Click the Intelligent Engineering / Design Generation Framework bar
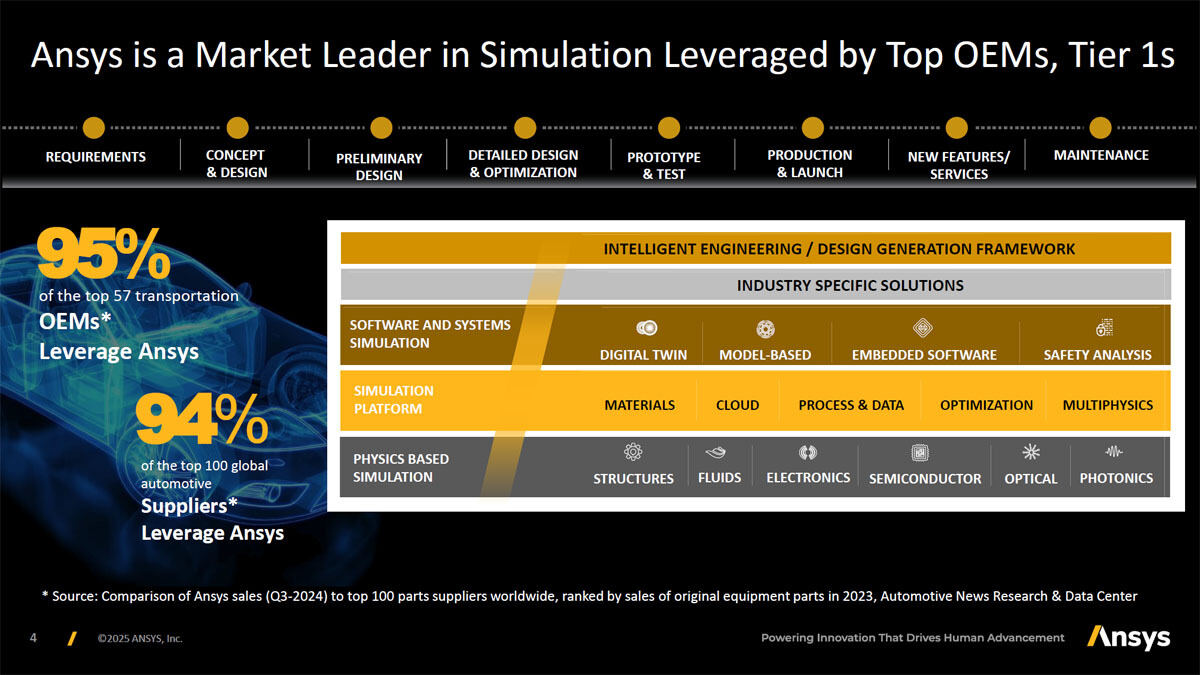1200x675 pixels. tap(755, 248)
